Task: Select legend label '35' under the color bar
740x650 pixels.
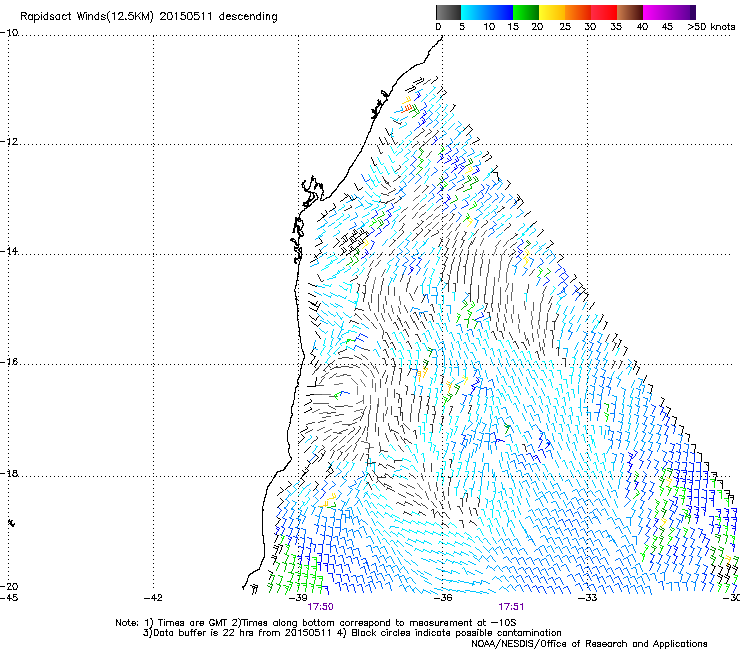Action: (616, 27)
